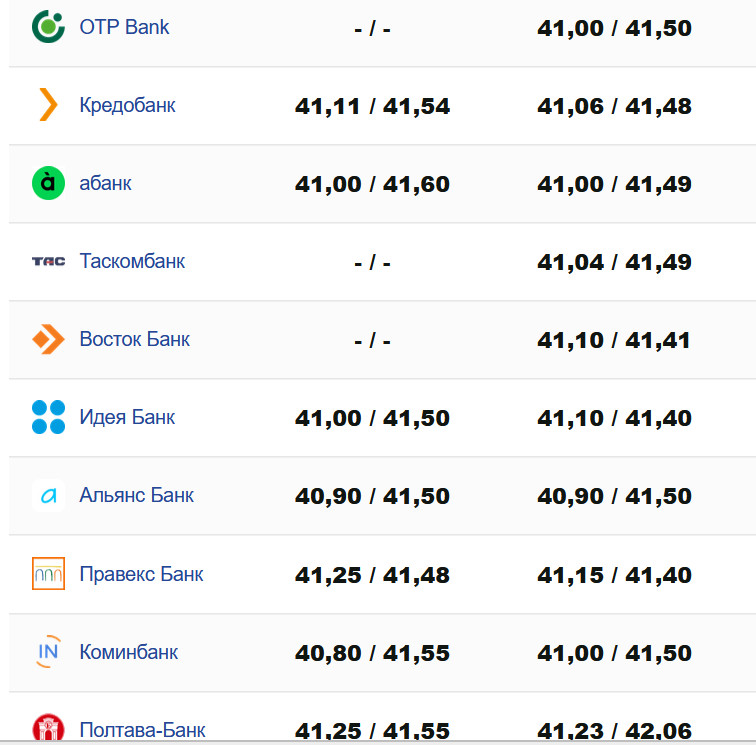The width and height of the screenshot is (756, 745).
Task: Click the Коминбанк IN logo
Action: click(48, 652)
